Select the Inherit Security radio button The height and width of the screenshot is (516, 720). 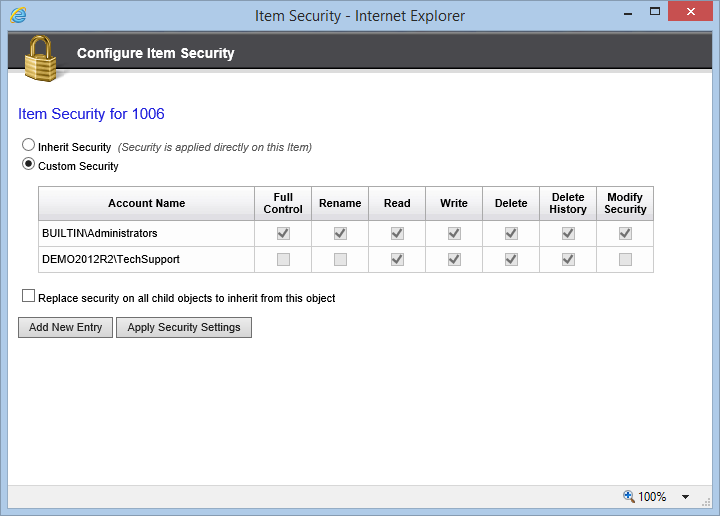(28, 145)
